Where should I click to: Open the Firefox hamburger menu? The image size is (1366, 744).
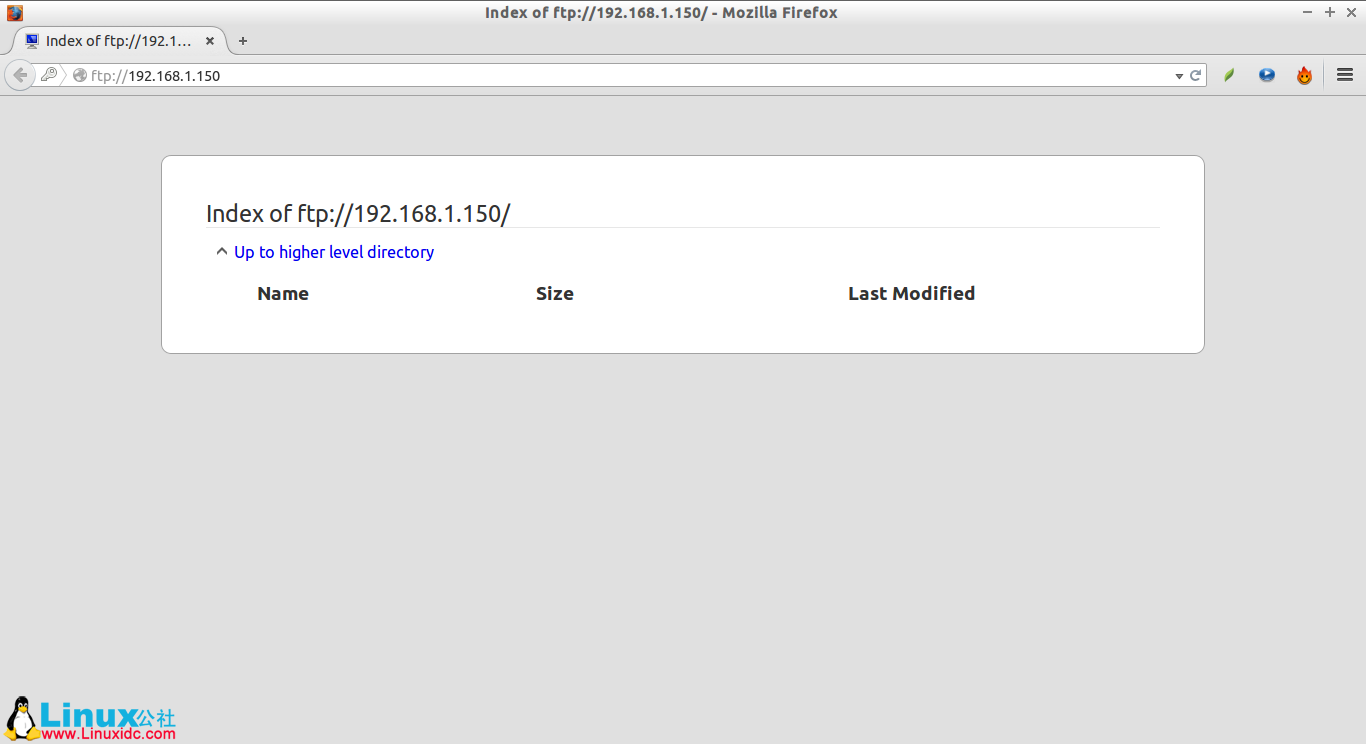pyautogui.click(x=1345, y=75)
